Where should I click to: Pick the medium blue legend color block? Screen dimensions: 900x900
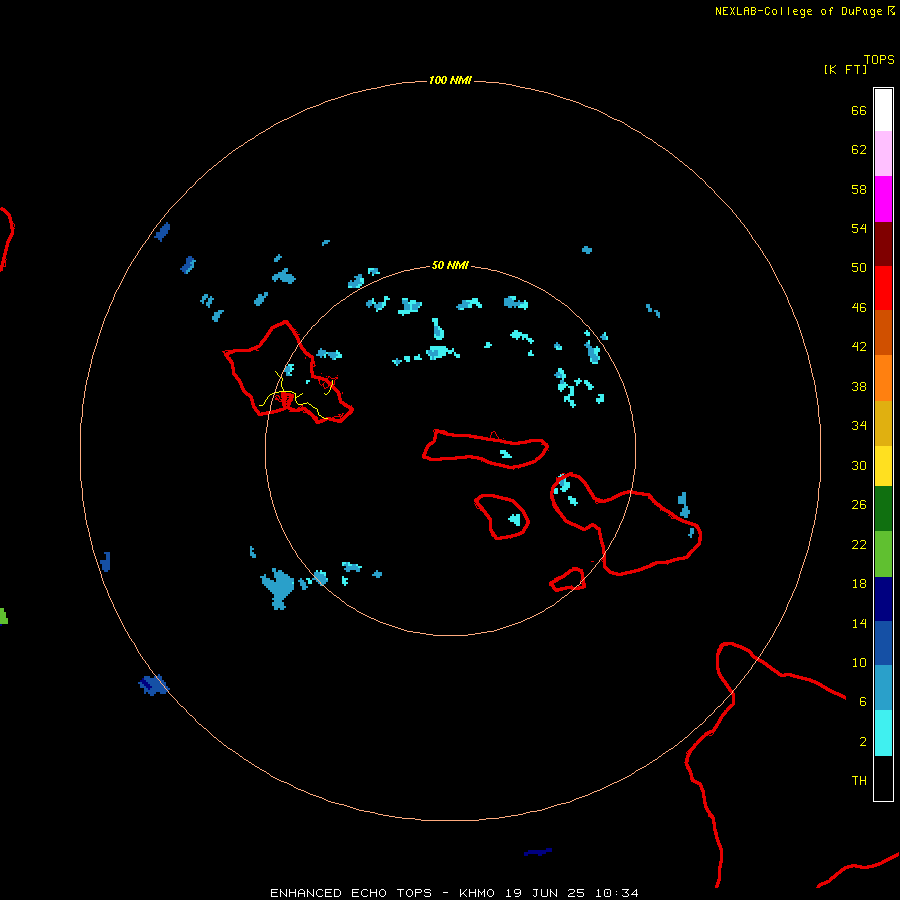[x=883, y=643]
